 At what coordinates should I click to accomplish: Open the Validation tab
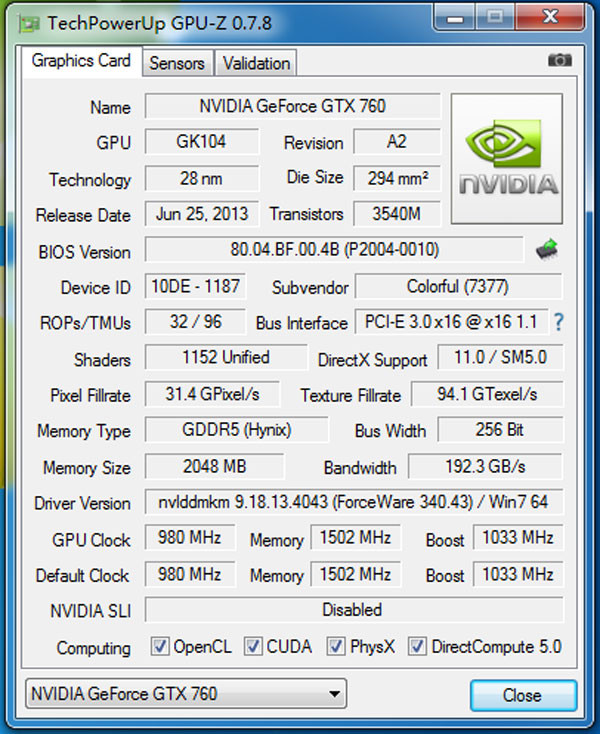click(x=256, y=63)
